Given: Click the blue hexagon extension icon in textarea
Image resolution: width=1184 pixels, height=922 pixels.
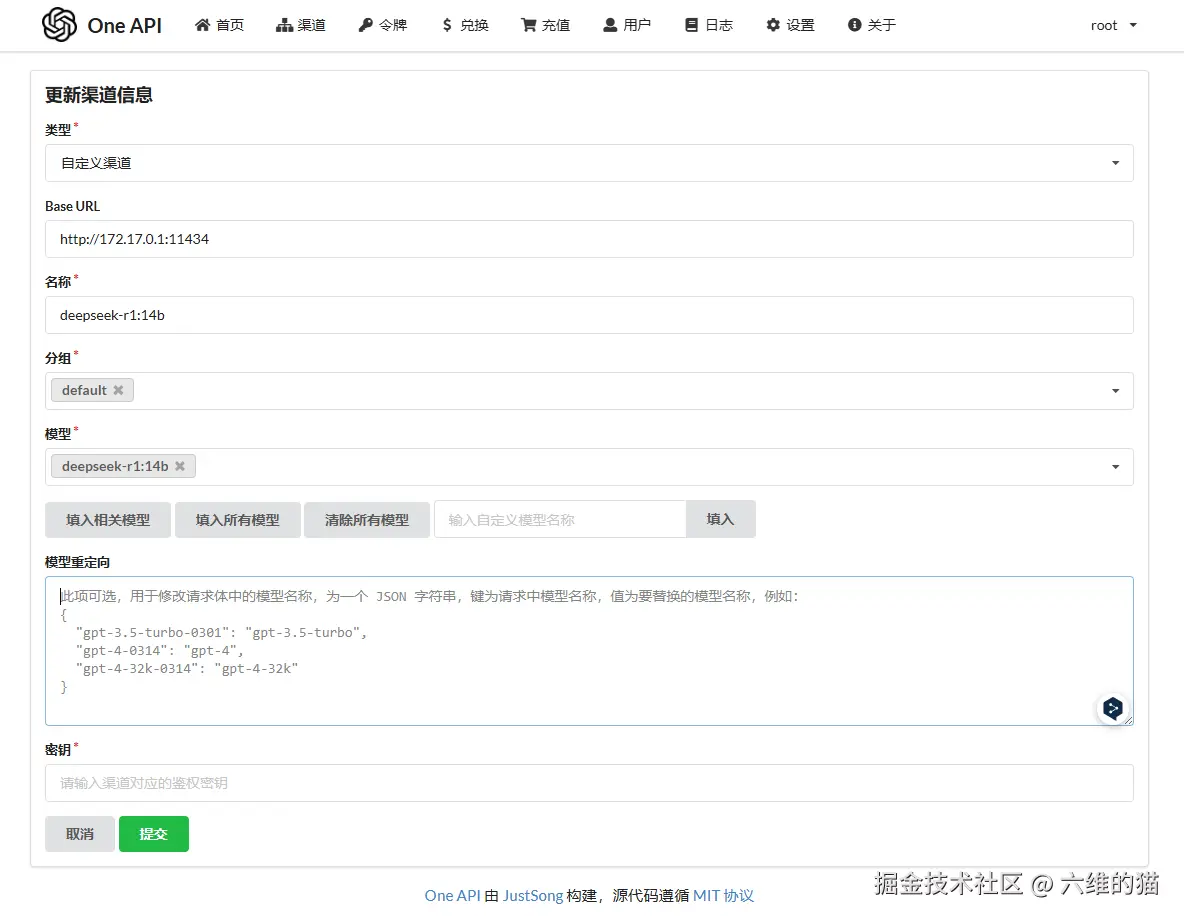Looking at the screenshot, I should click(1112, 708).
